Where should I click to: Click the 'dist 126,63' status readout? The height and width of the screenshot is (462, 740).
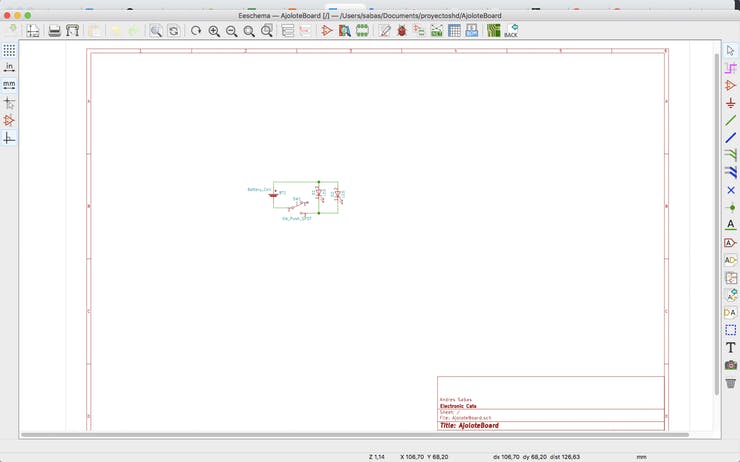point(565,457)
